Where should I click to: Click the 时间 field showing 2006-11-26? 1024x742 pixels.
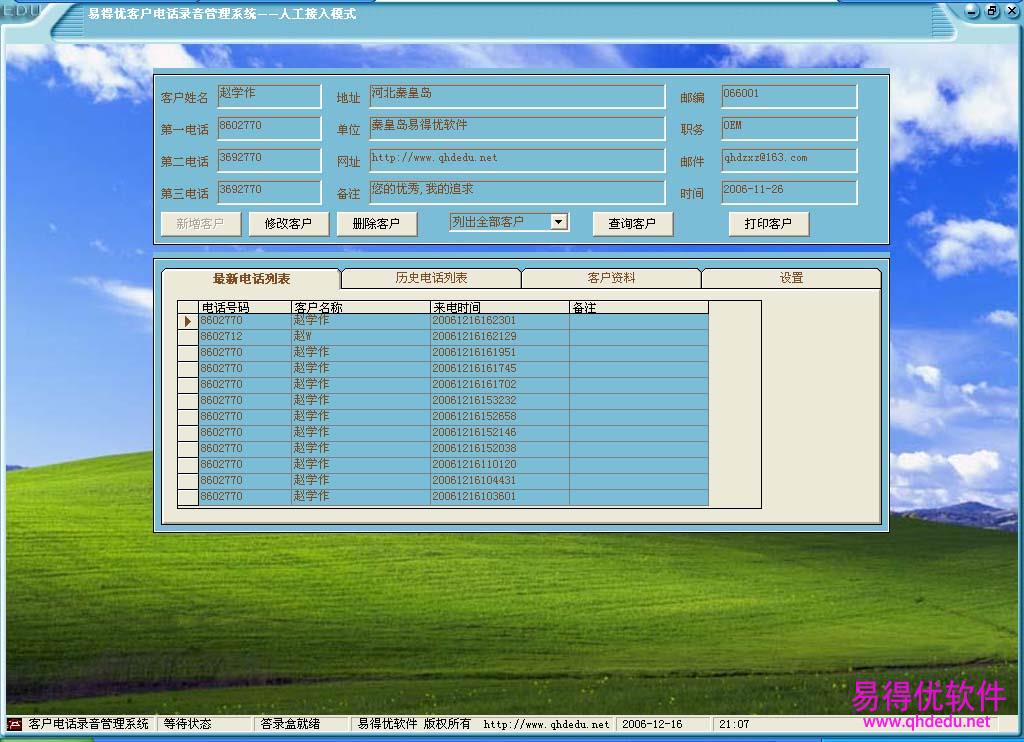pos(789,192)
